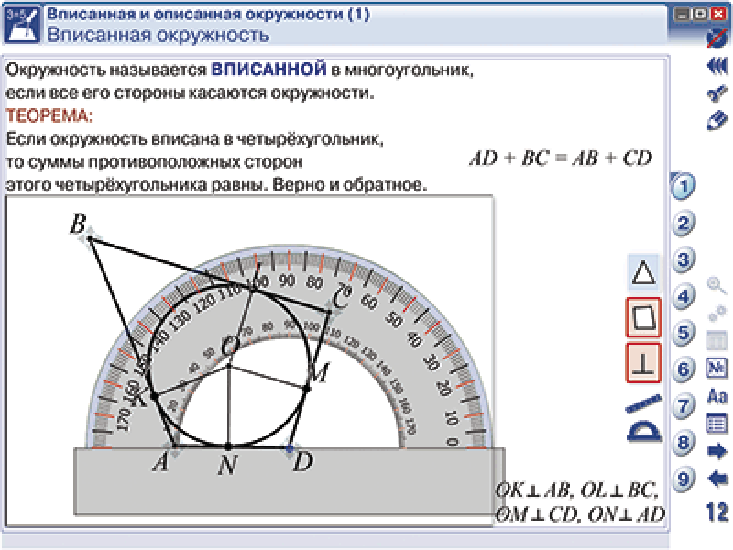Select the triangle shape tool
733x550 pixels.
pos(645,270)
